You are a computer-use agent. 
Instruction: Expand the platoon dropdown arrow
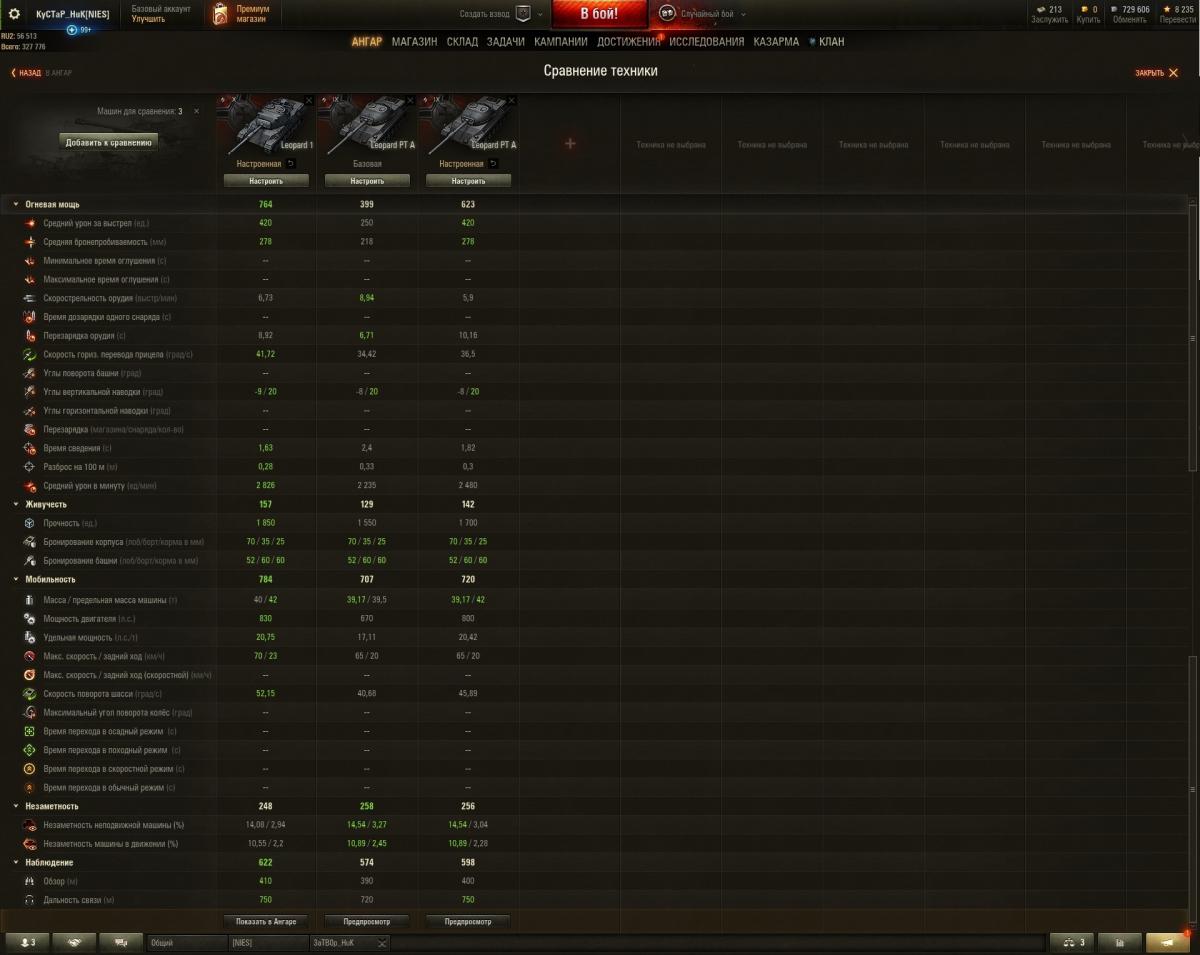pos(540,14)
